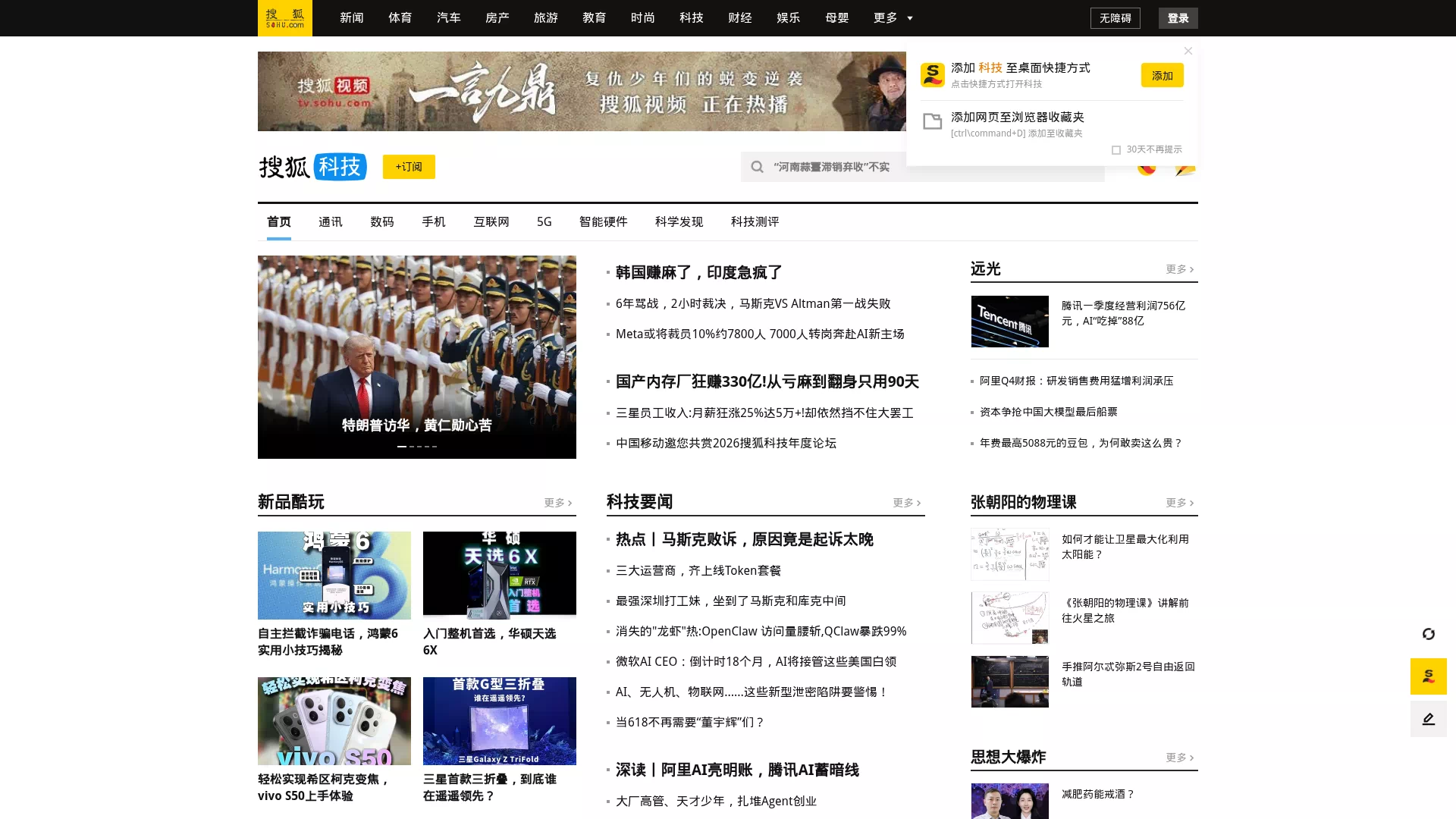Click the bookmark folder icon in popup
Viewport: 1456px width, 819px height.
(x=933, y=121)
